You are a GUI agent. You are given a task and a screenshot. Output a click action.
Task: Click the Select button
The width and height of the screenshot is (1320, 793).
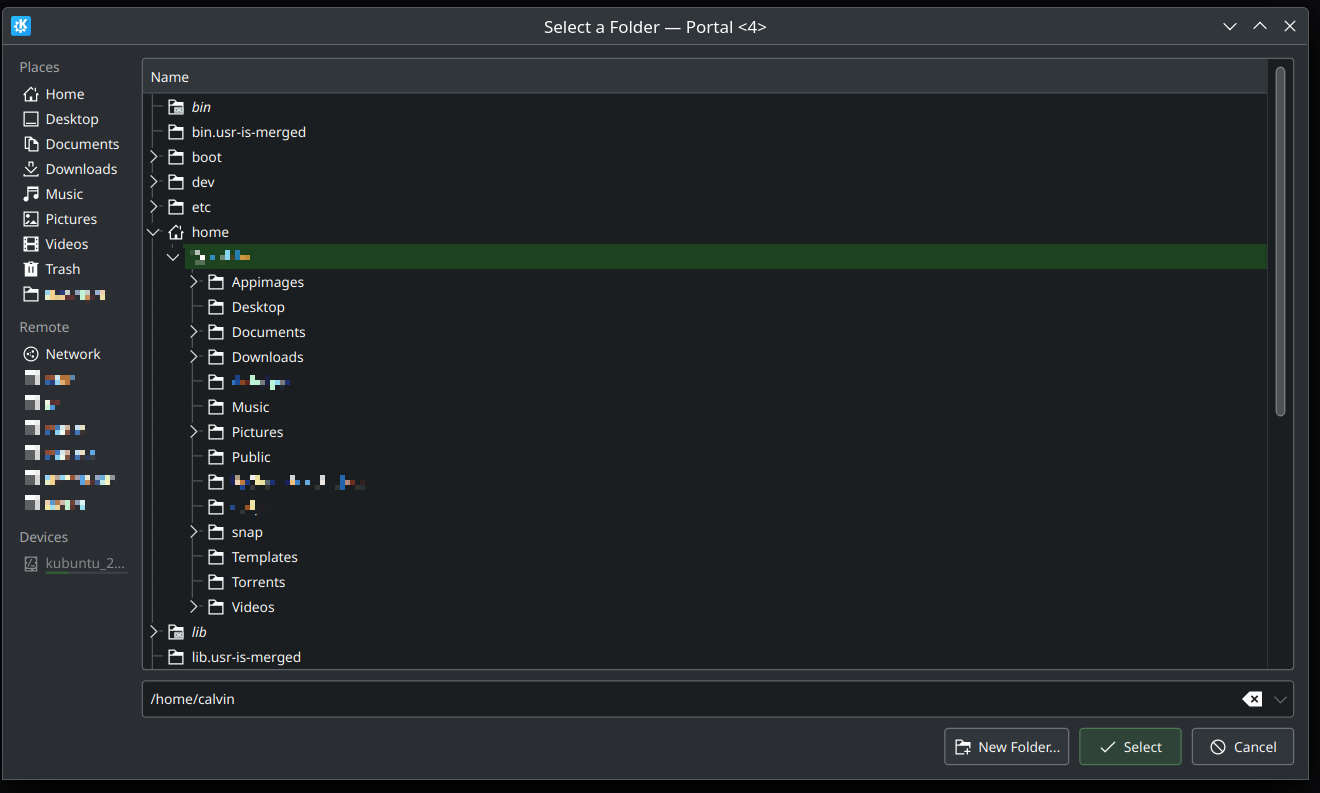point(1130,747)
